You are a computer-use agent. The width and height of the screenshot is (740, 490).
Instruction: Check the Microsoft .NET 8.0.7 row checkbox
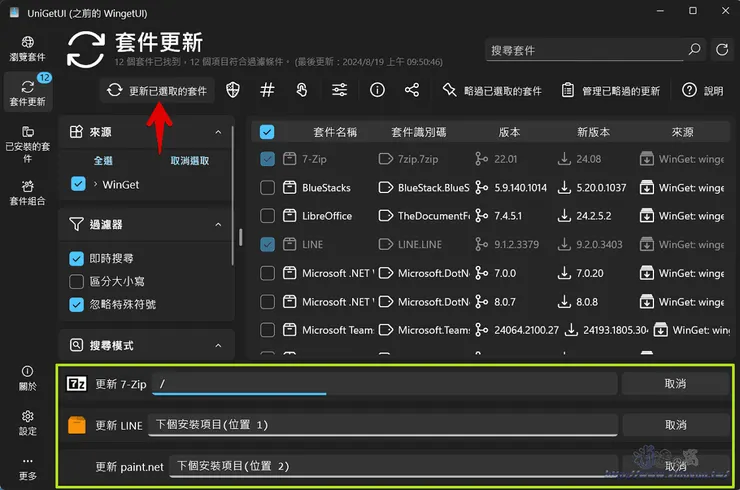(x=267, y=302)
